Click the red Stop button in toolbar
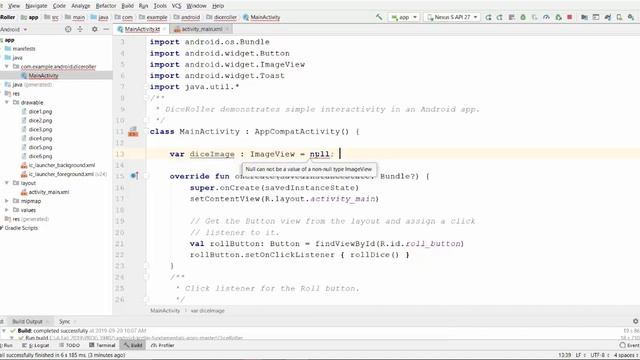 570,17
